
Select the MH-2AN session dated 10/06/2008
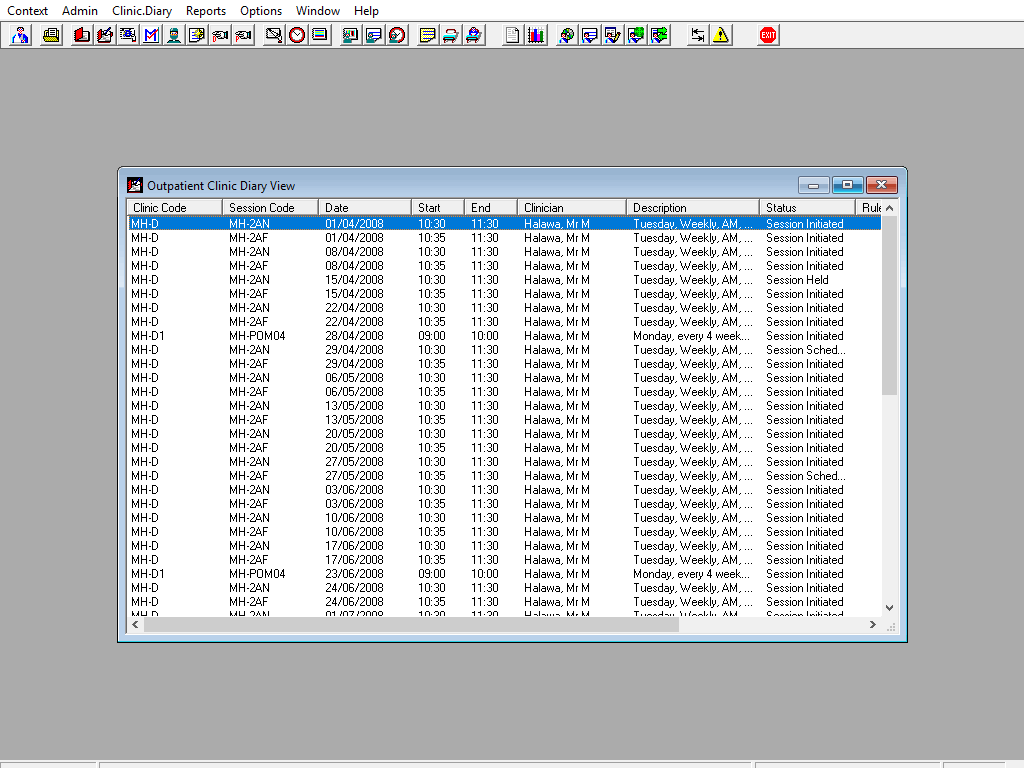click(x=504, y=518)
